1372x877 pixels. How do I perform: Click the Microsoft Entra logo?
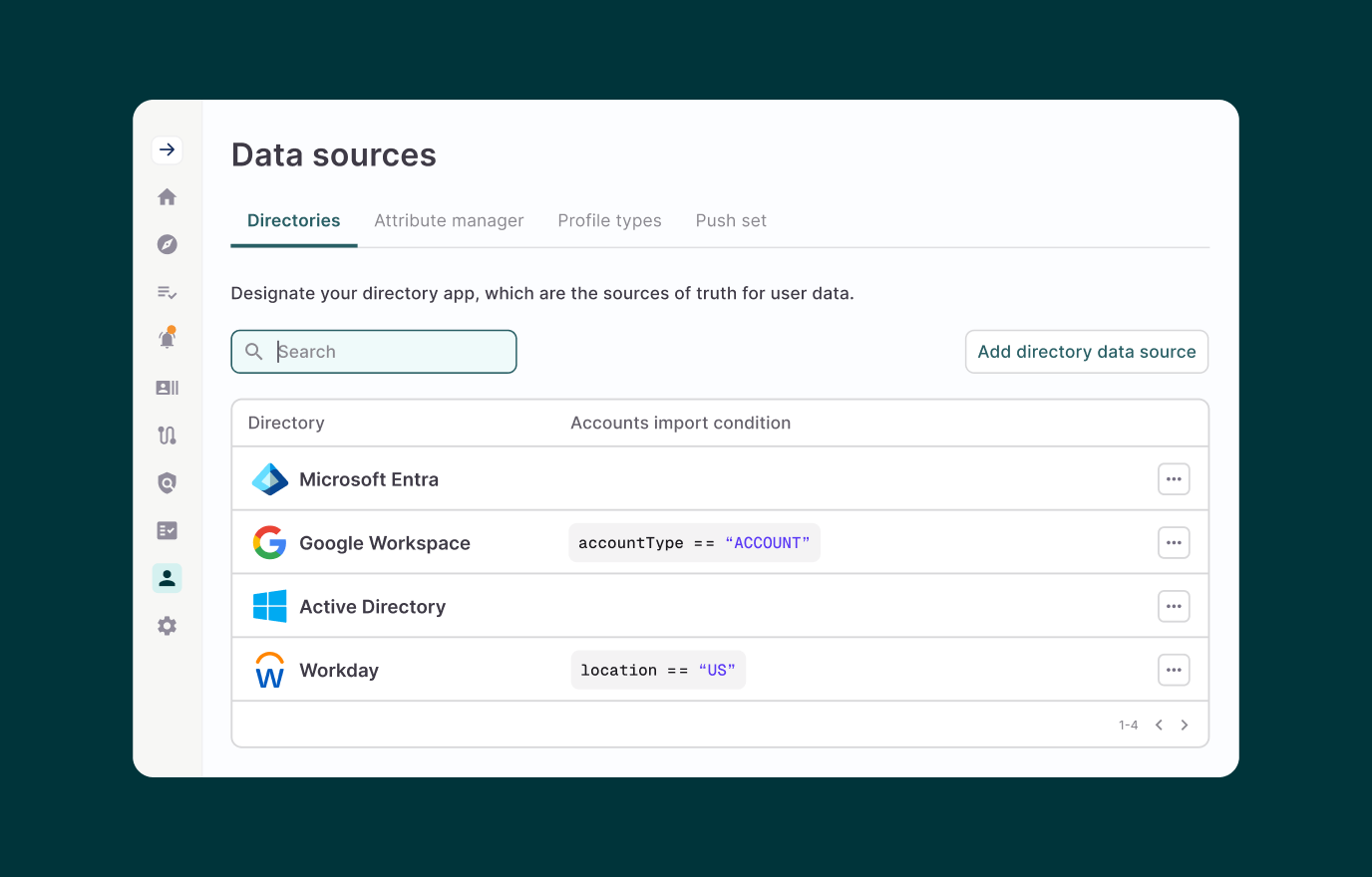[x=270, y=479]
